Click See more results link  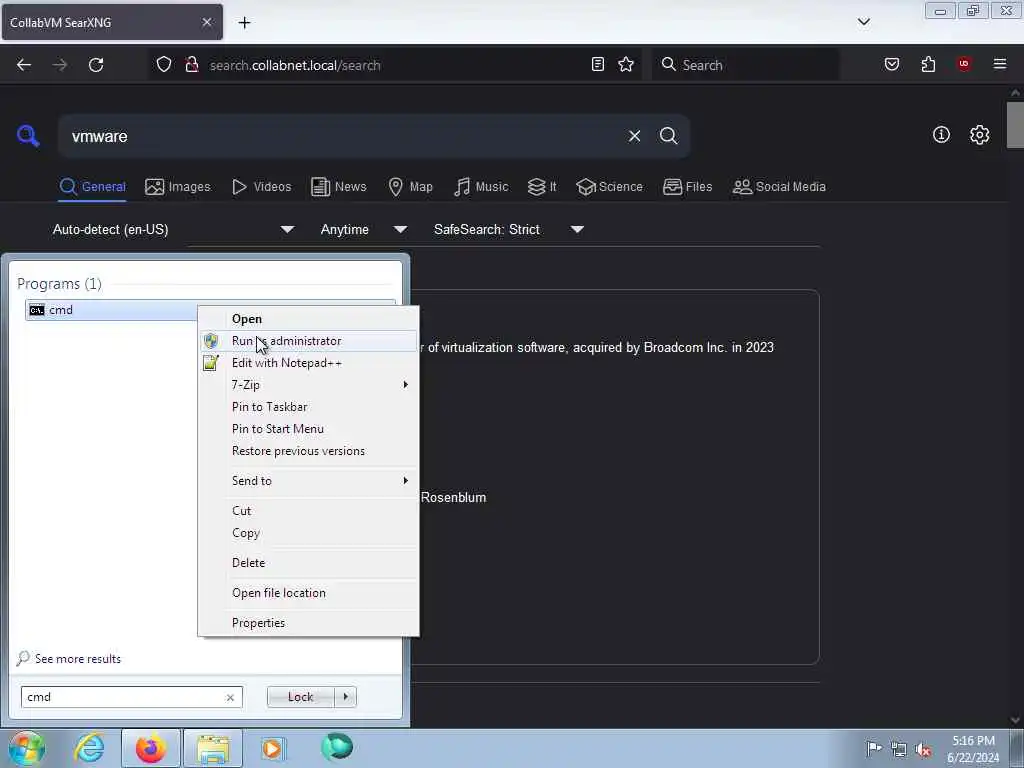click(x=78, y=659)
